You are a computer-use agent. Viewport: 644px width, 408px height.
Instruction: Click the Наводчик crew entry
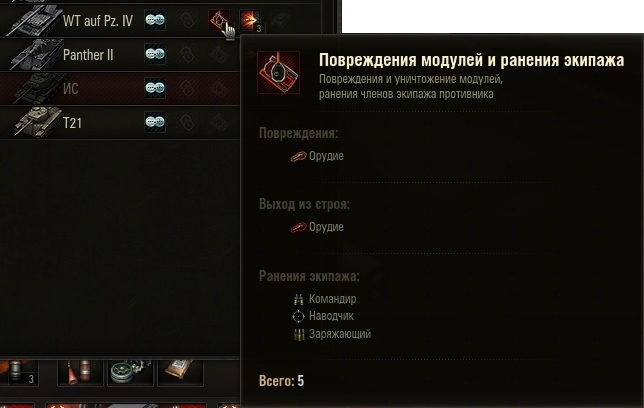click(x=324, y=316)
